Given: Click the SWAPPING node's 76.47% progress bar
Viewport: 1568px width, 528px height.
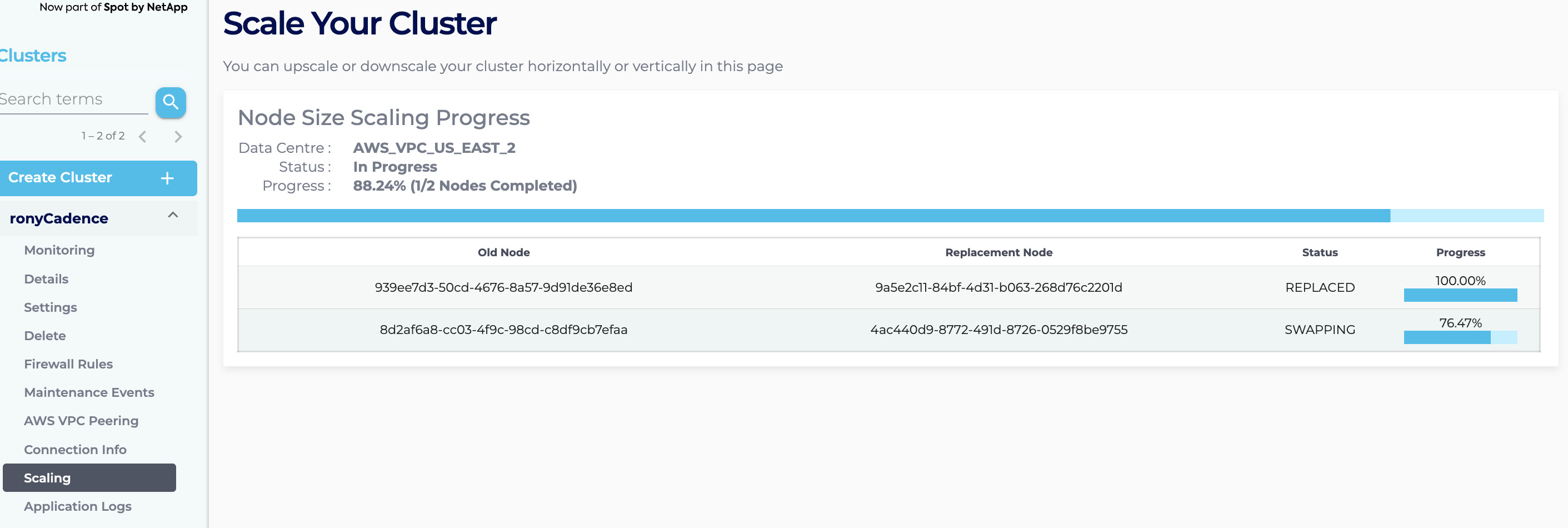Looking at the screenshot, I should coord(1460,337).
